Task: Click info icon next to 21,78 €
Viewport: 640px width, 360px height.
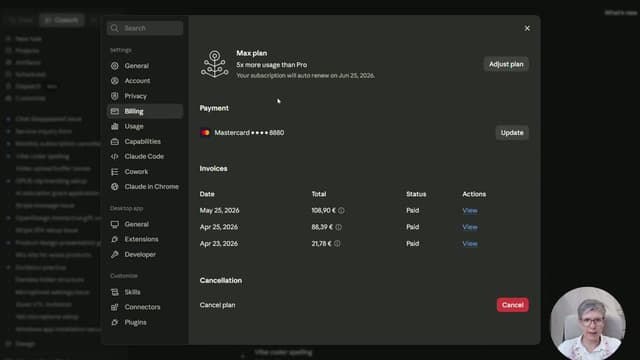Action: [x=337, y=244]
